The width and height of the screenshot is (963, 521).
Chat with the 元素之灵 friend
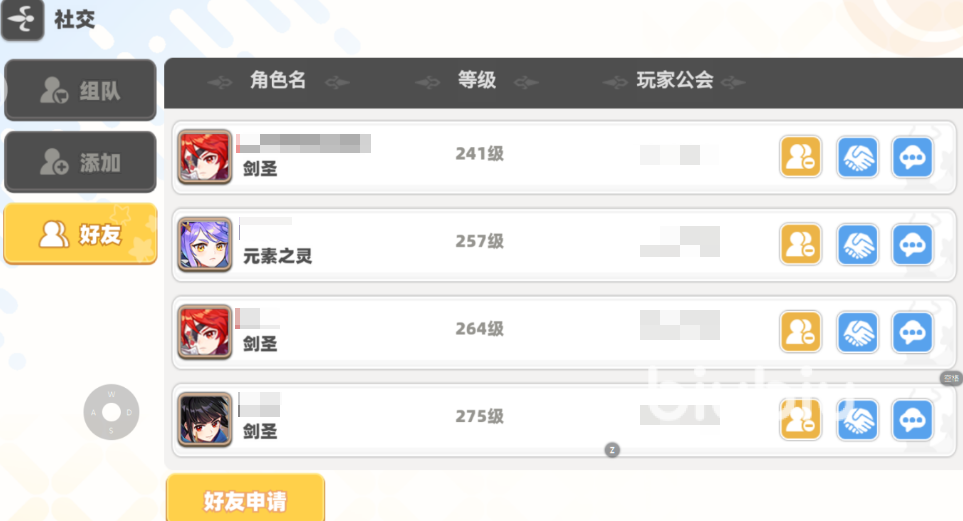point(912,245)
